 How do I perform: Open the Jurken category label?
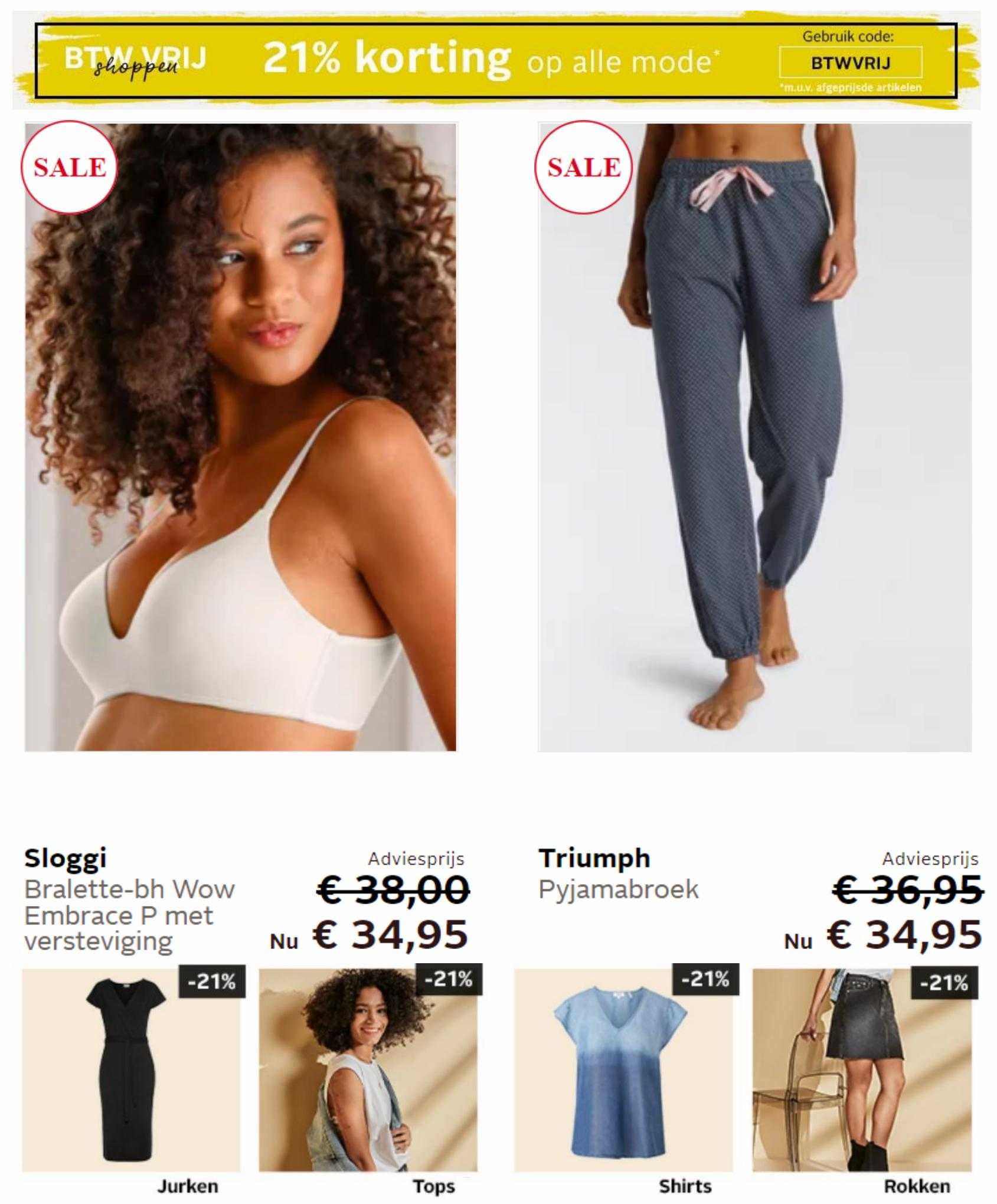coord(188,1186)
